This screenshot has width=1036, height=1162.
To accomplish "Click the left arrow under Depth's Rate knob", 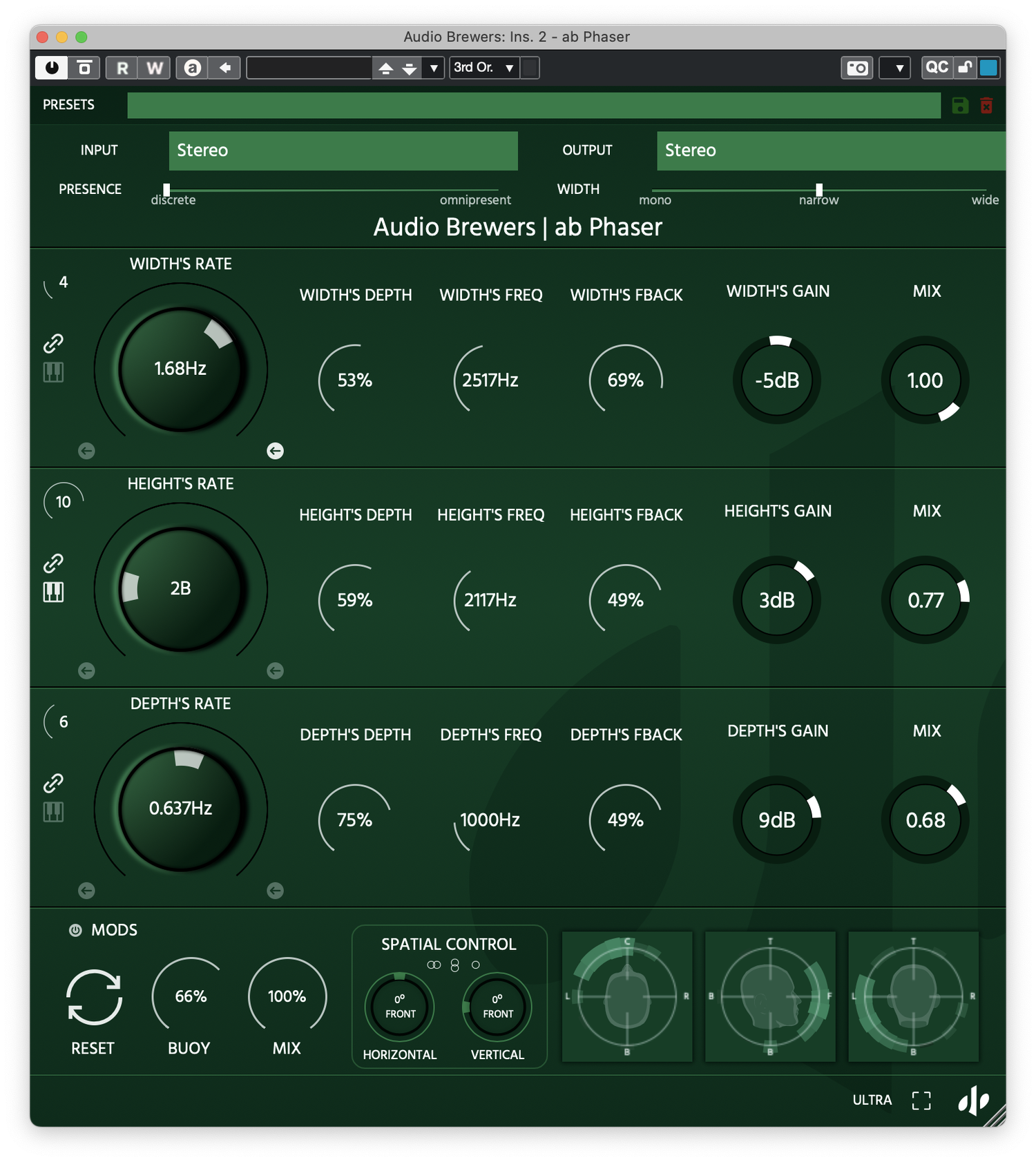I will [x=86, y=891].
